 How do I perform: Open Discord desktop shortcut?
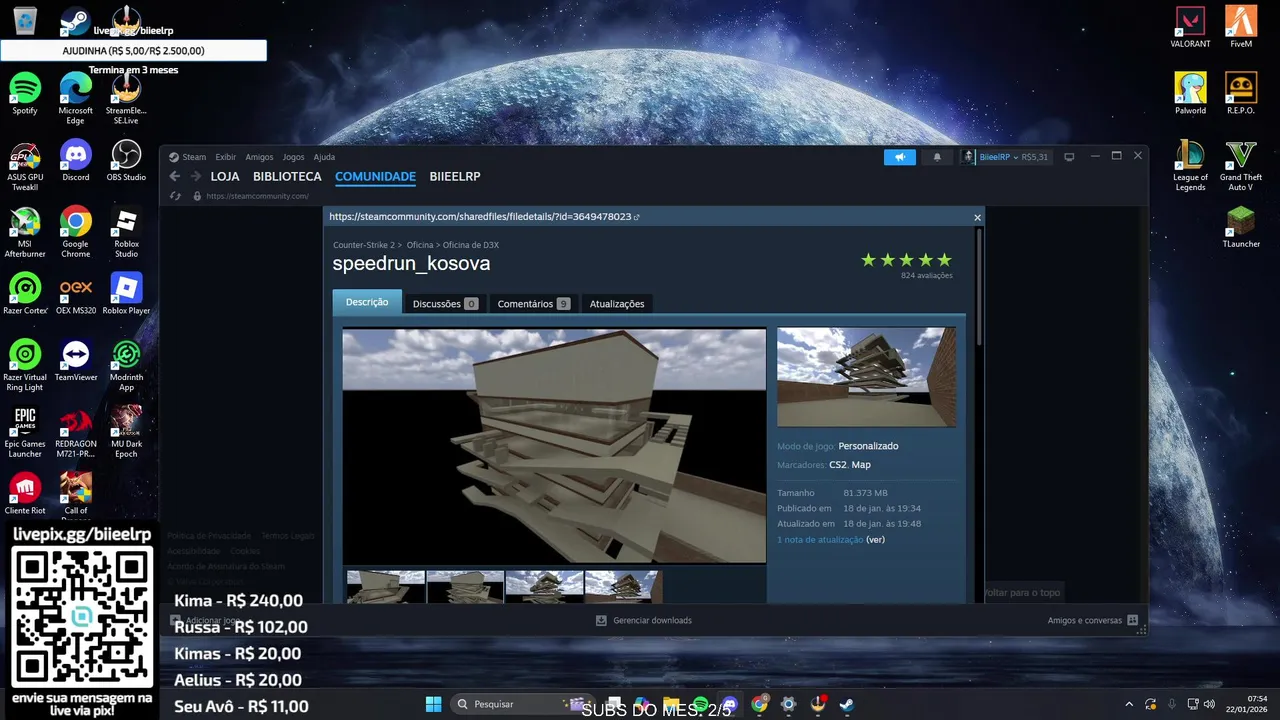[76, 160]
